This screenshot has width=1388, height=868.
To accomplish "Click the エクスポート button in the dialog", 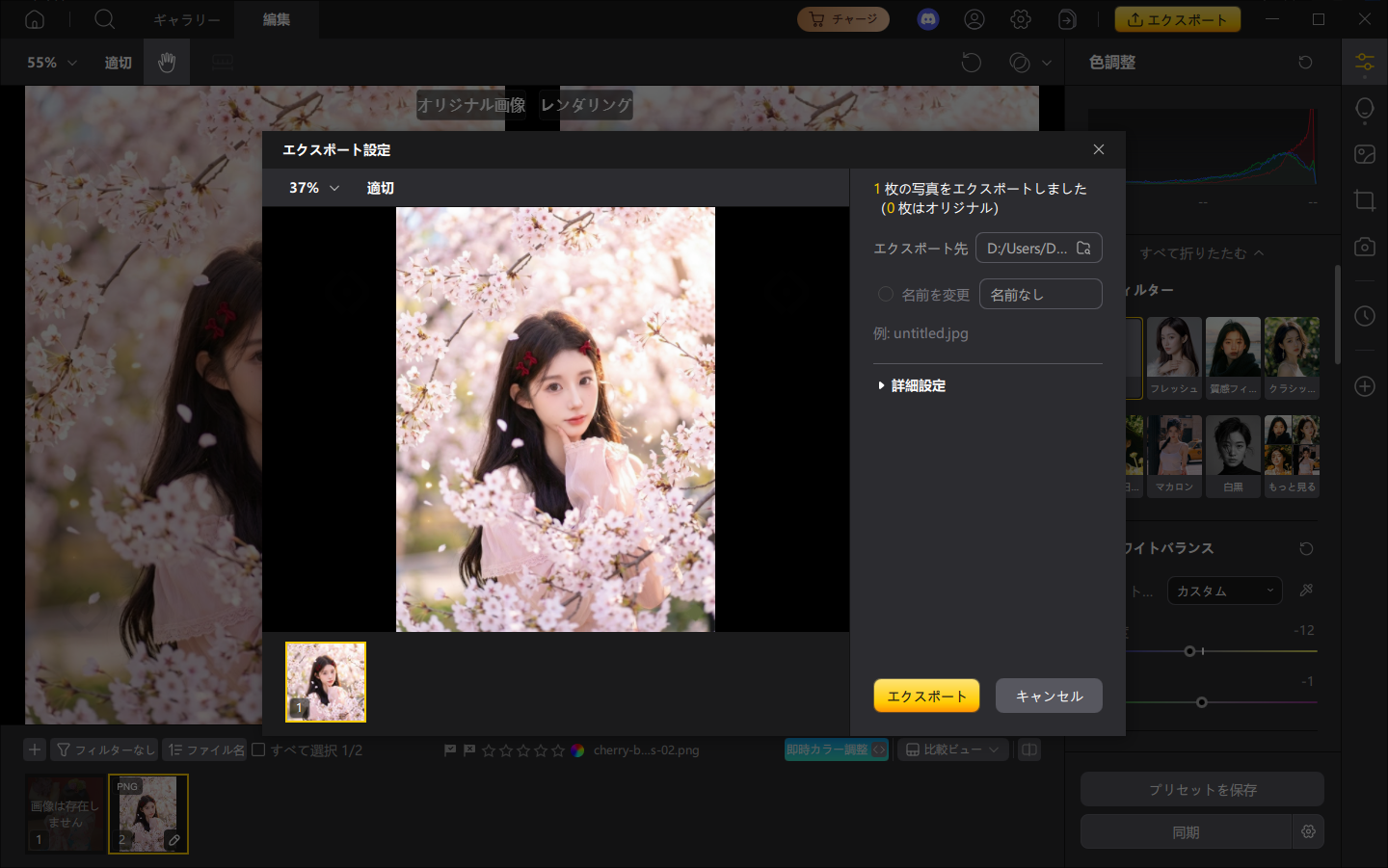I will [925, 696].
